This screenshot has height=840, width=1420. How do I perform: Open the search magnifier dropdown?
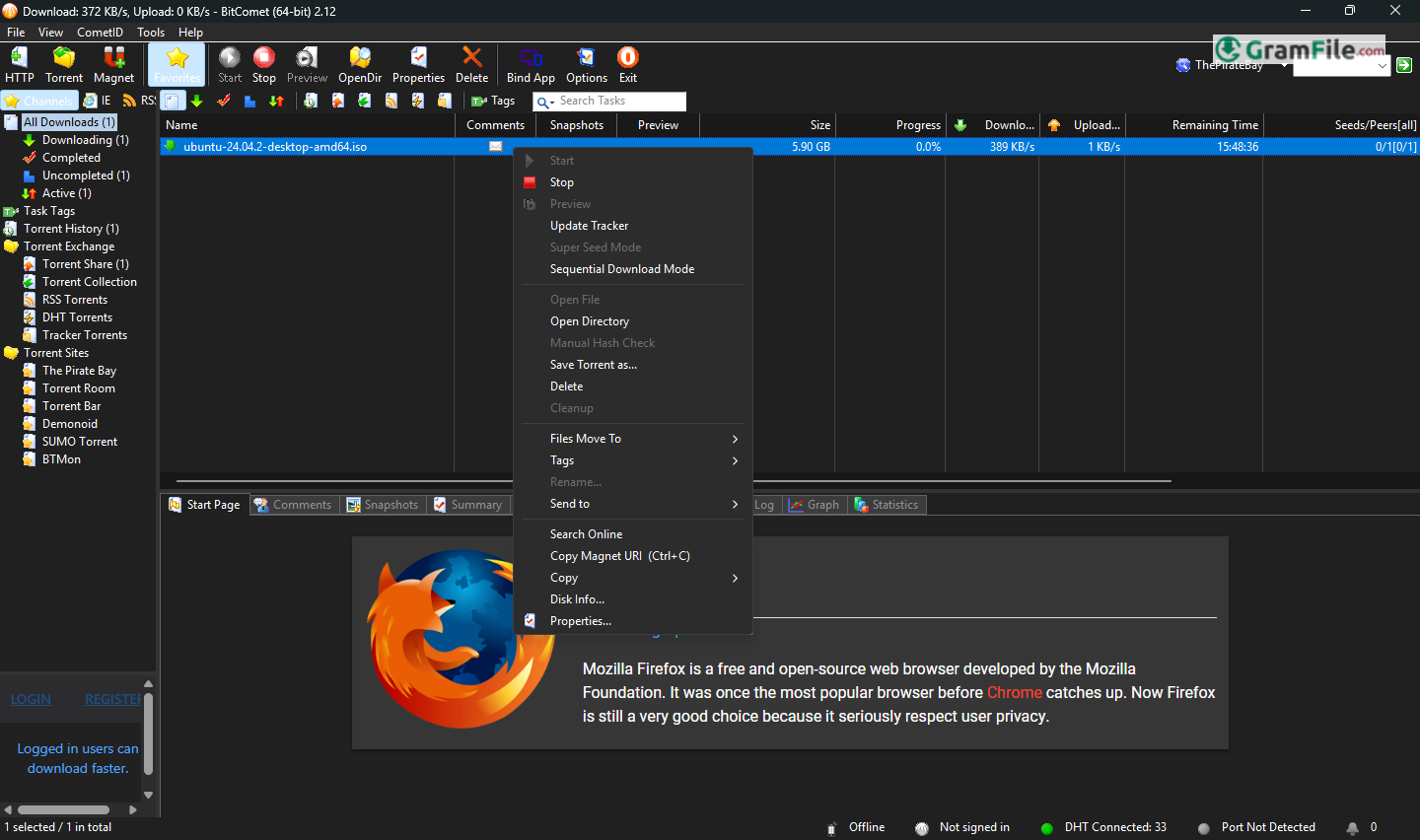click(545, 102)
